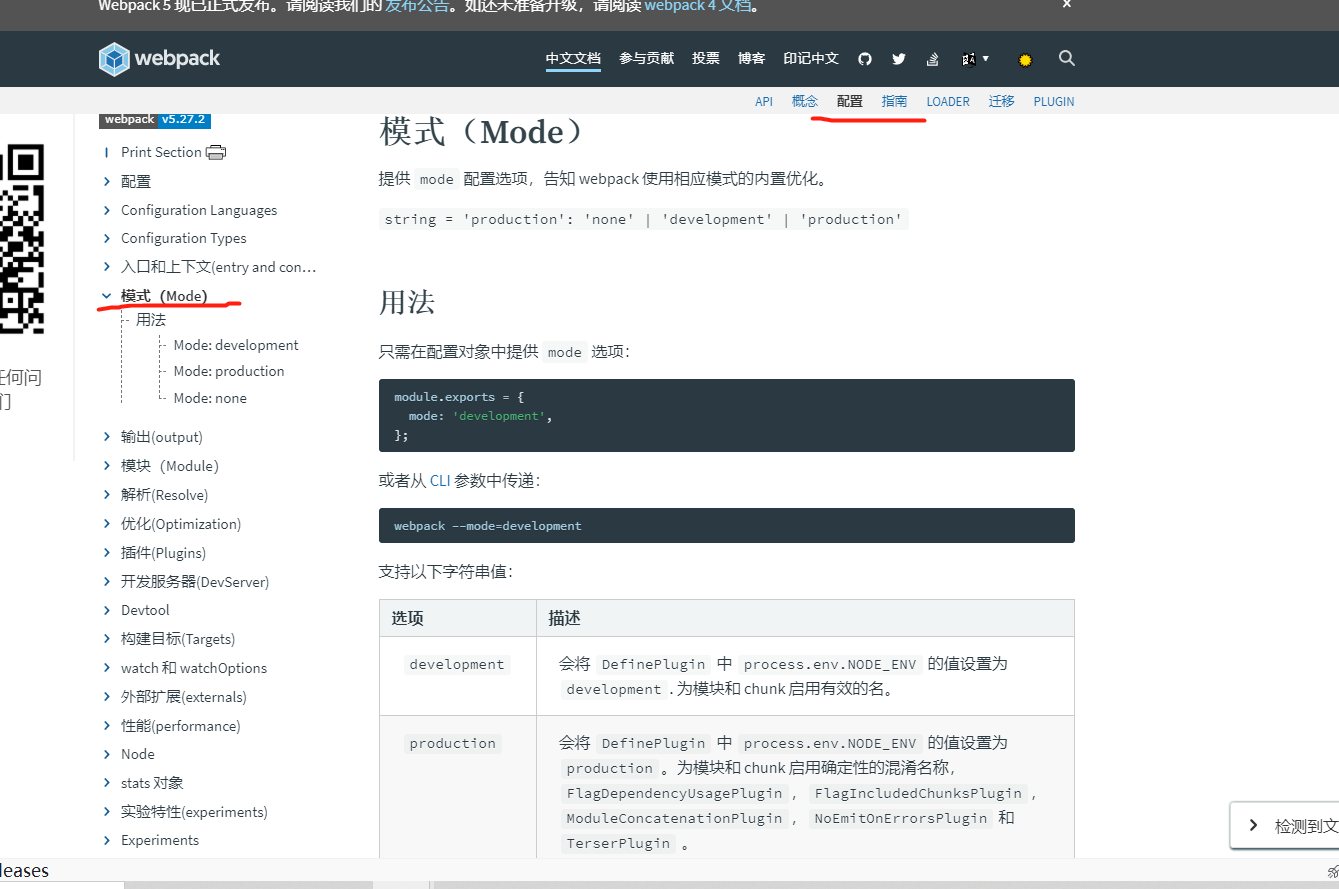Click the Stack Overflow icon
1339x889 pixels.
932,59
